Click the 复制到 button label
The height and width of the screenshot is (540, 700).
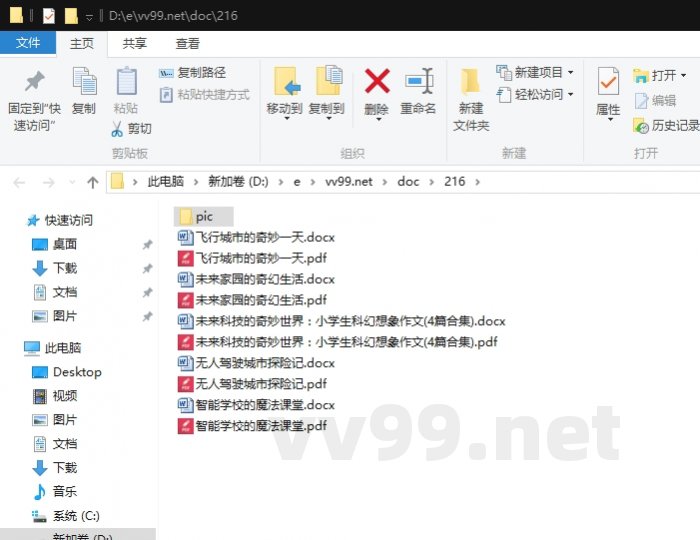[327, 108]
